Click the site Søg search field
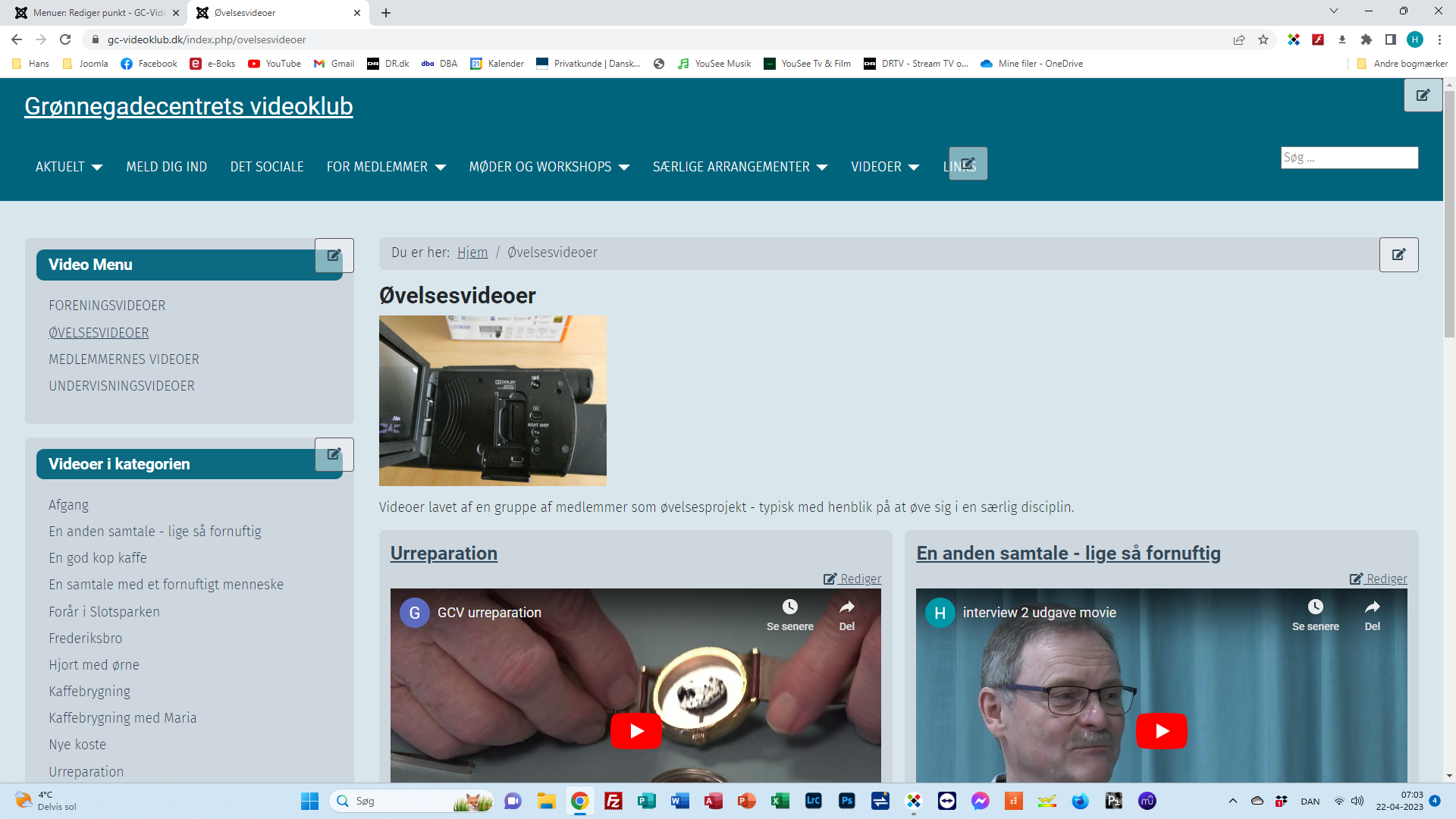This screenshot has width=1456, height=819. coord(1349,158)
